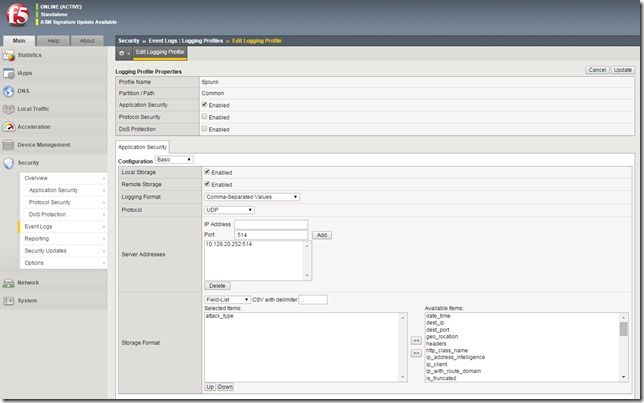The width and height of the screenshot is (644, 403).
Task: Disable the Remote Storage checkbox
Action: (207, 184)
